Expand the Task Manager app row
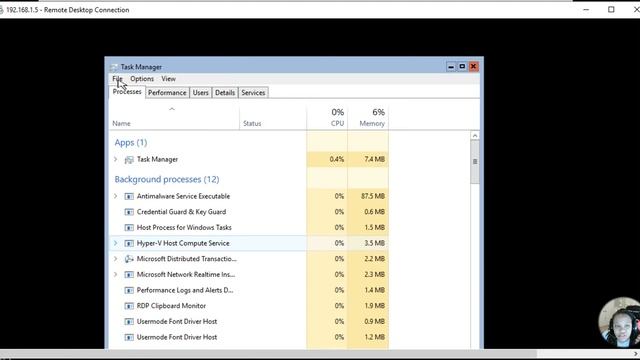Viewport: 640px width, 360px height. tap(116, 159)
